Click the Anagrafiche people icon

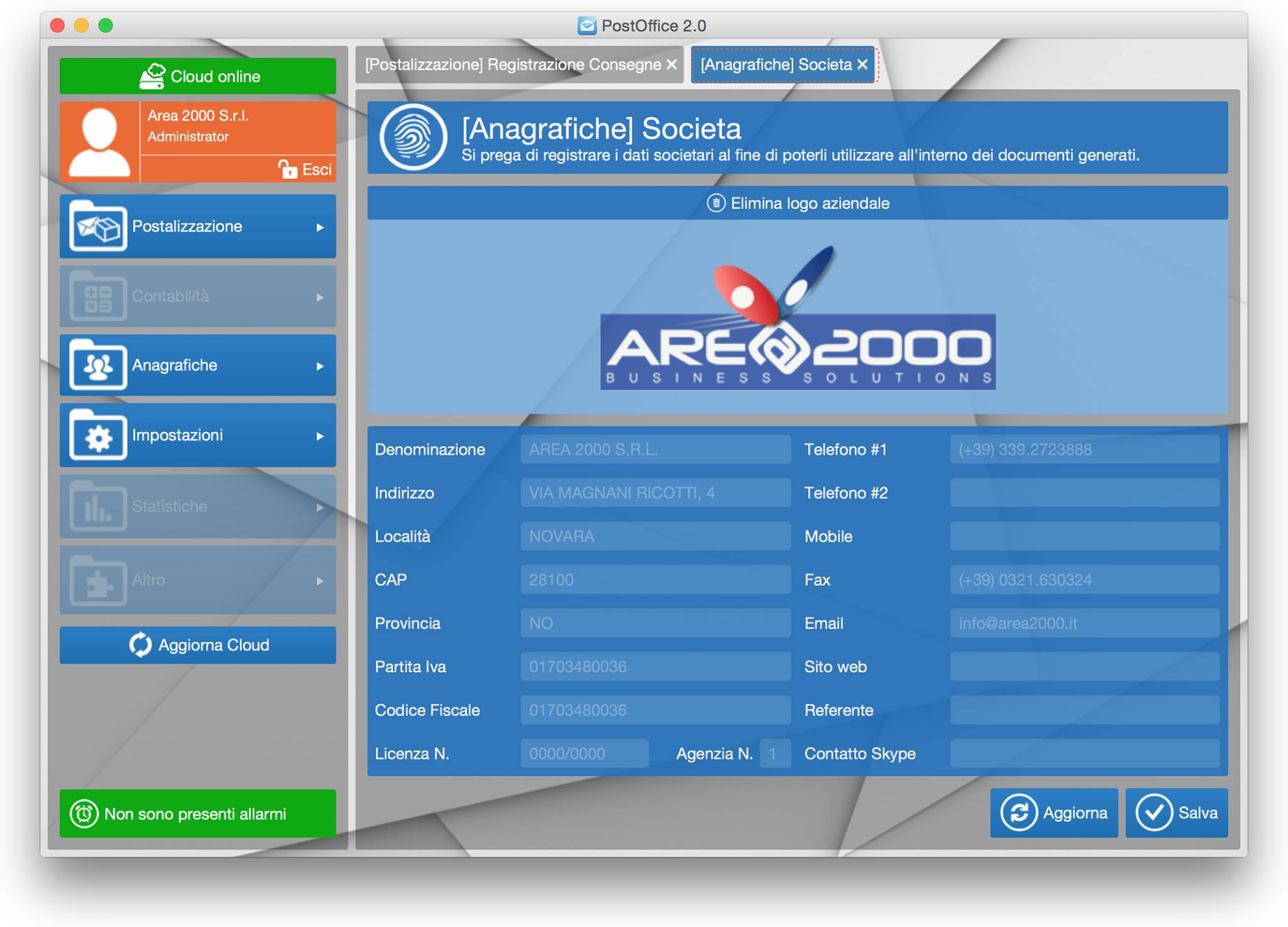click(x=98, y=365)
